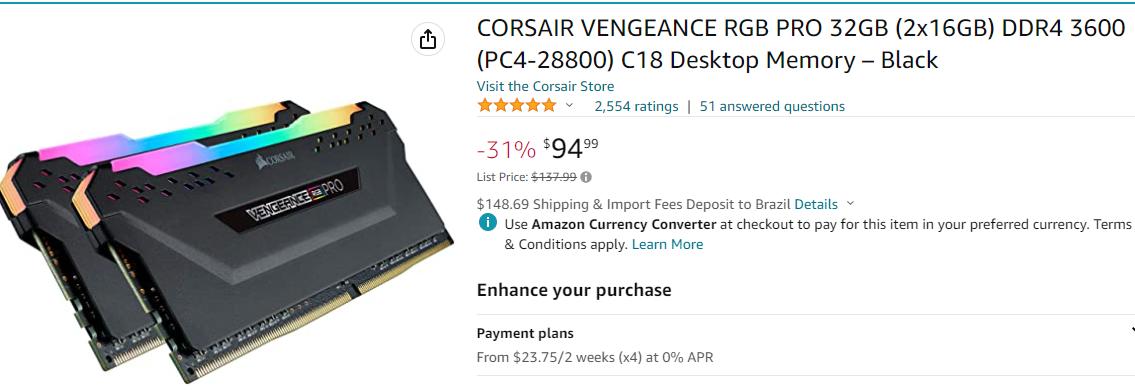Click the -31% discount label
The image size is (1135, 390).
(506, 150)
